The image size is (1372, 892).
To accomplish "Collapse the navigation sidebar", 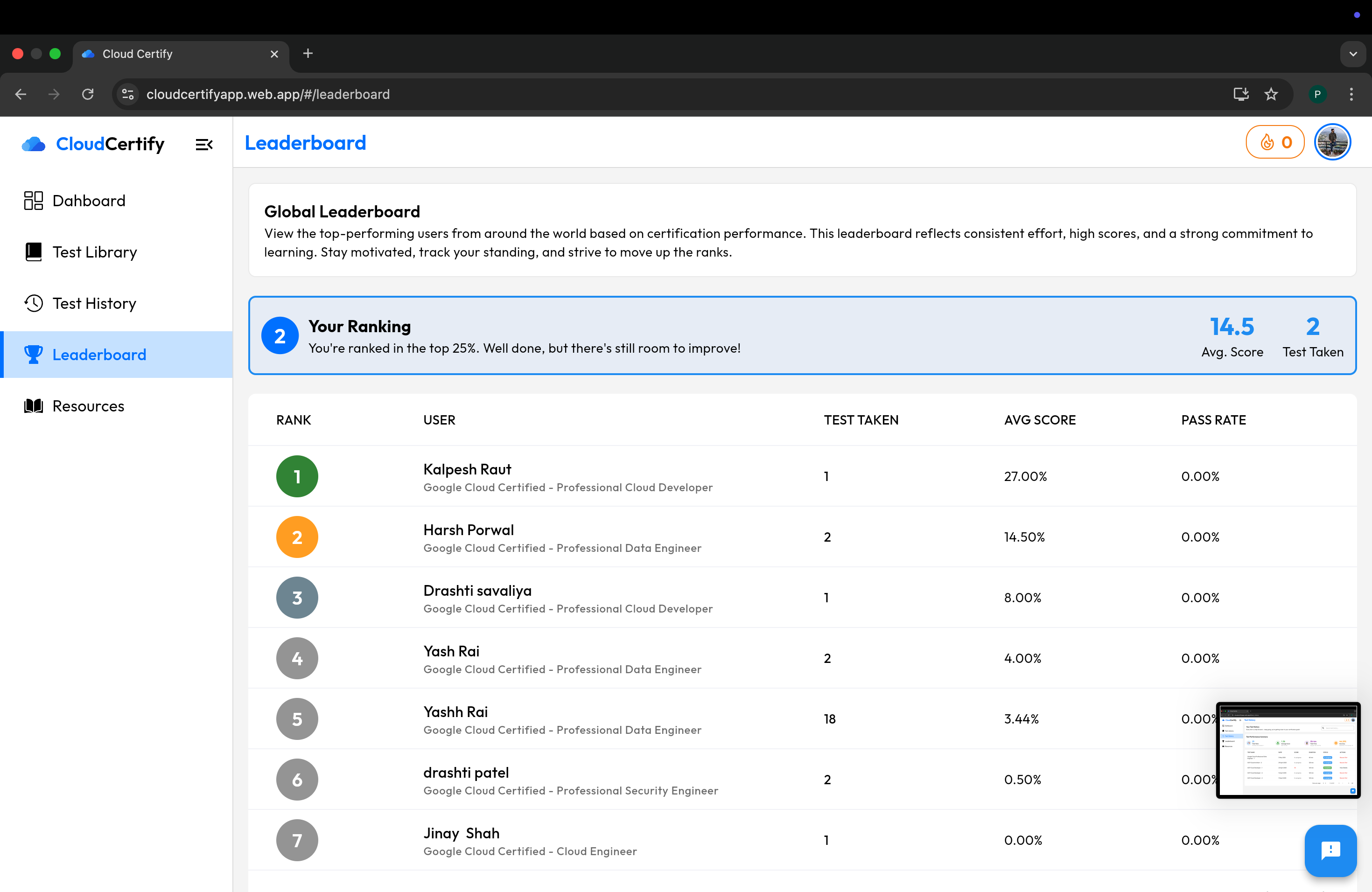I will pos(204,144).
